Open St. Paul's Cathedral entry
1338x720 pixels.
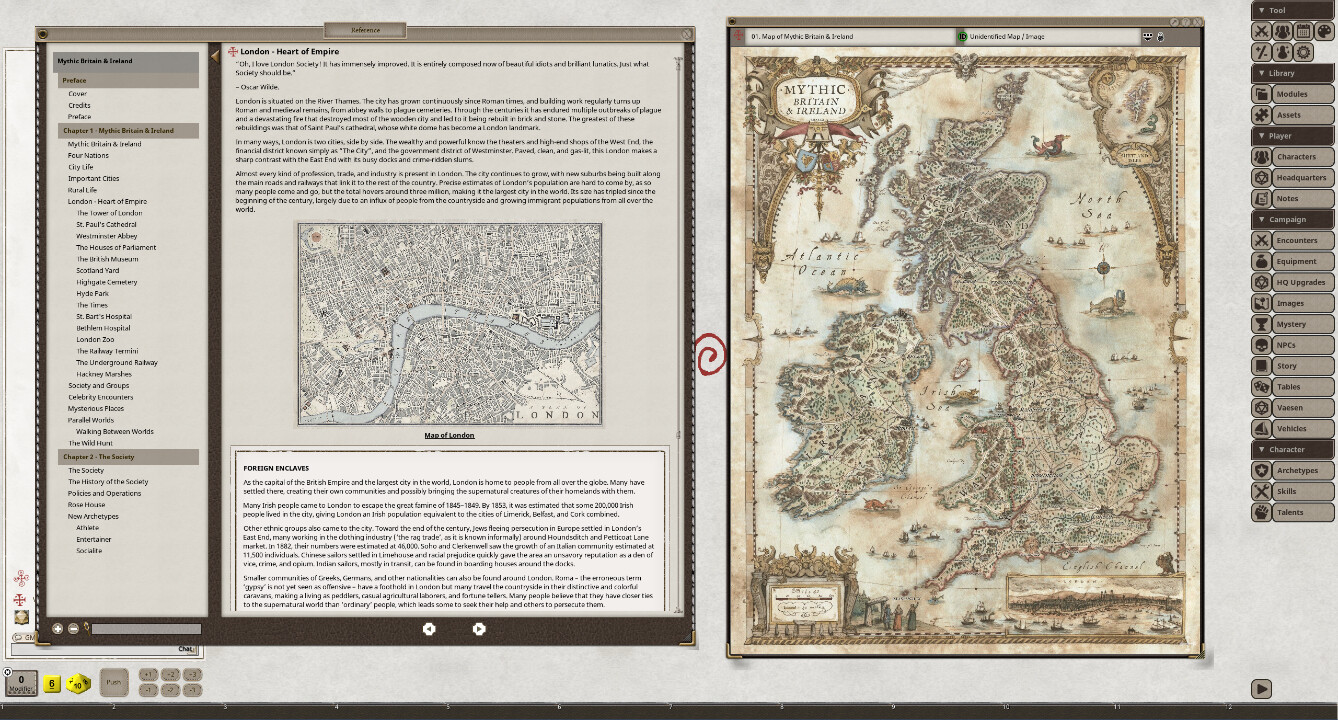(106, 225)
